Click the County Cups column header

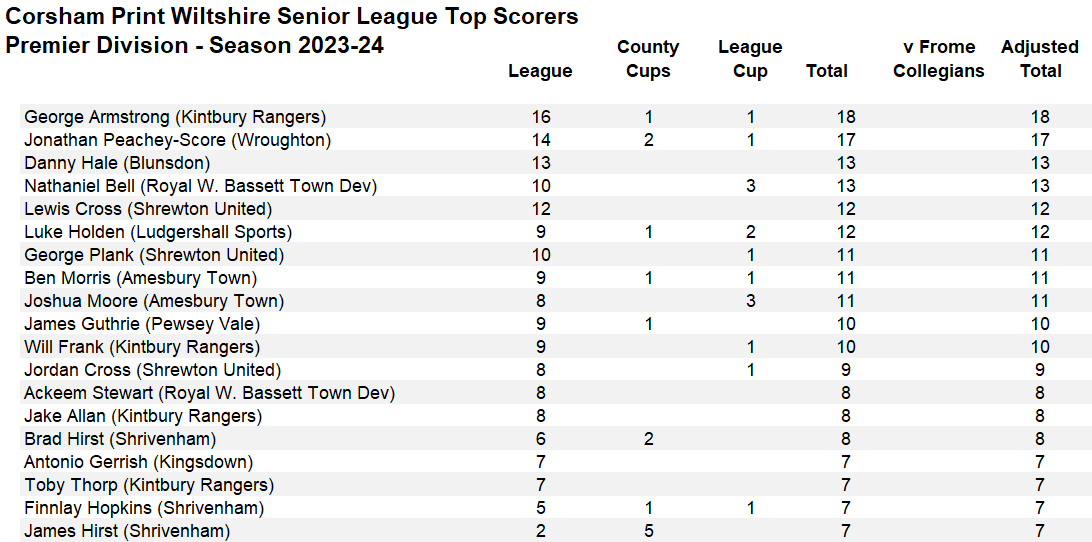[648, 59]
